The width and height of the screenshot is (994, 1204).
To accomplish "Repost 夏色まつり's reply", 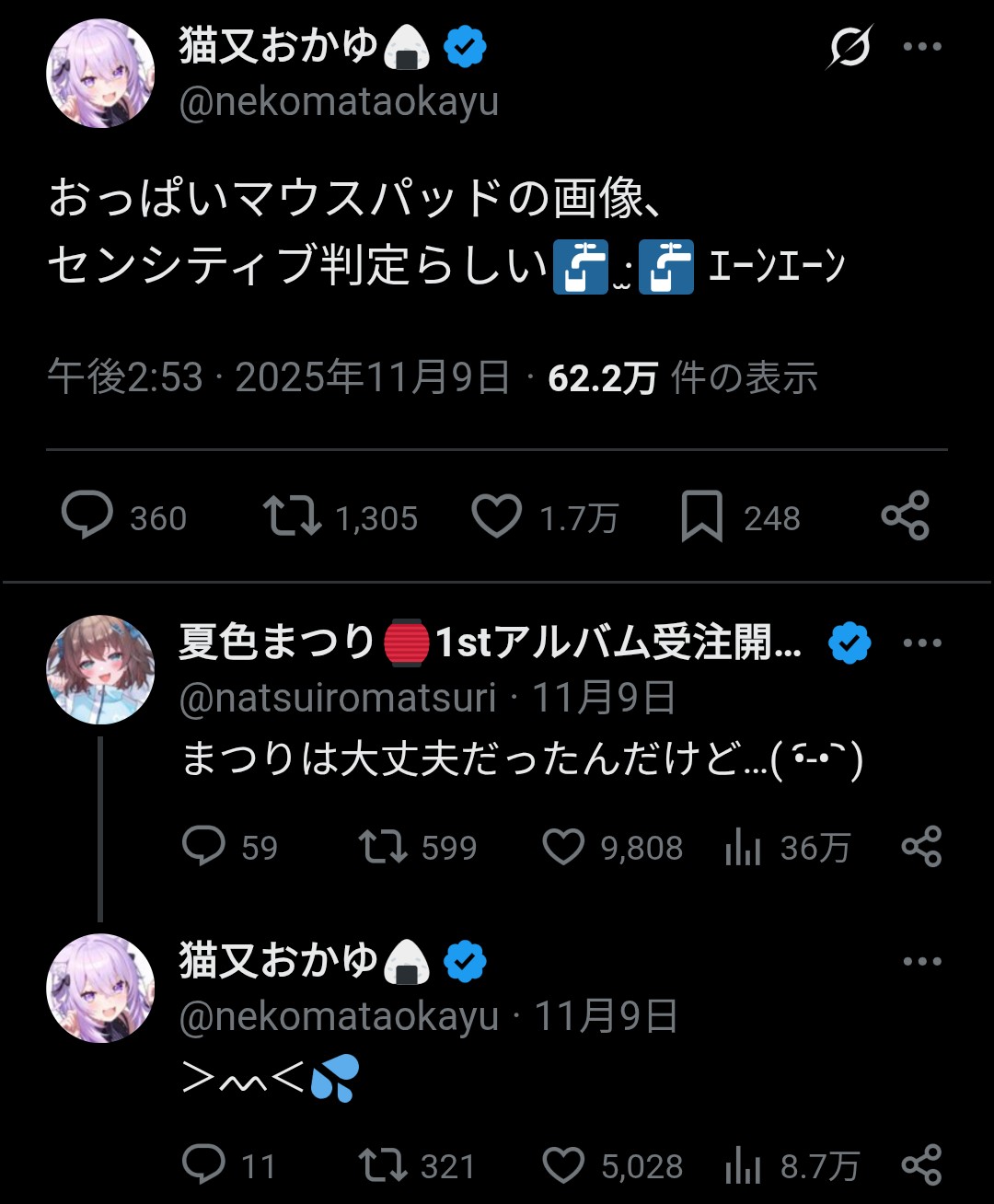I will pyautogui.click(x=383, y=847).
